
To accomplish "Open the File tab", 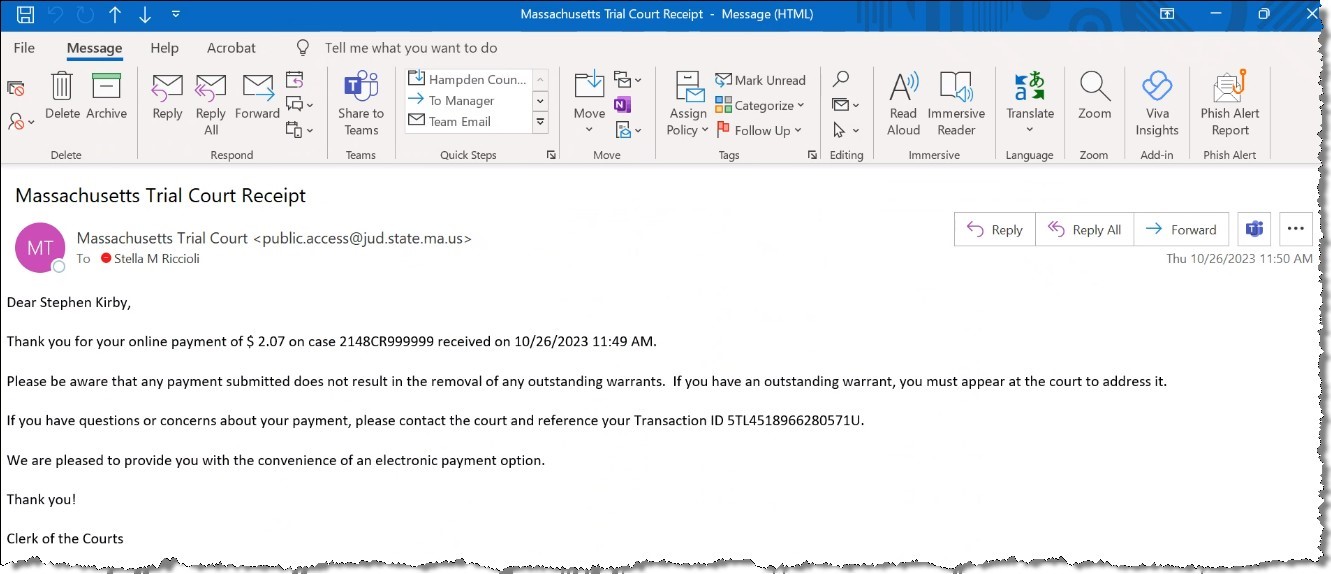I will [x=24, y=48].
